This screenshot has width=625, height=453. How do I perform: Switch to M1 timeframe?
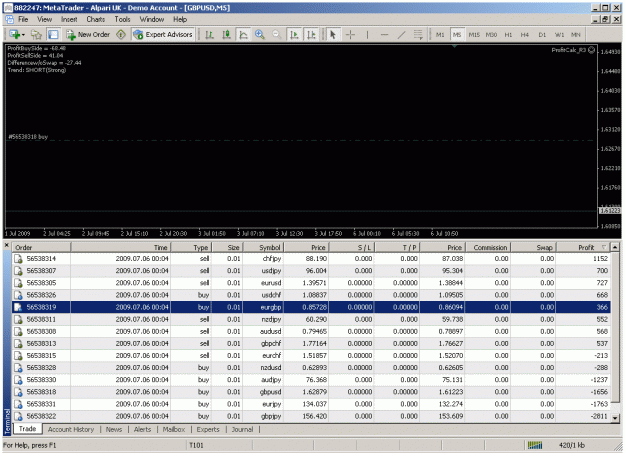(440, 35)
